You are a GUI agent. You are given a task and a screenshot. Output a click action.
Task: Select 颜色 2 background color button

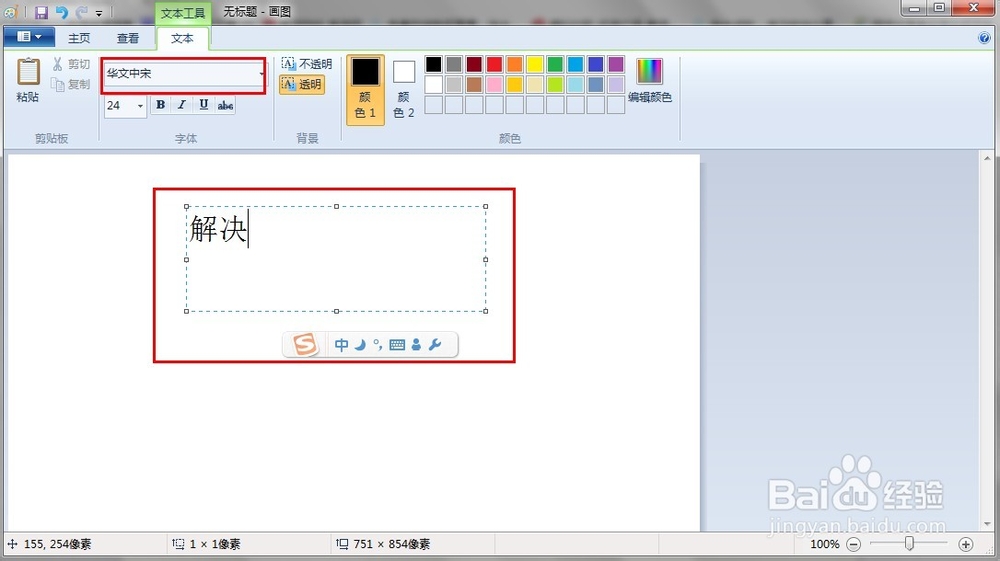coord(404,89)
